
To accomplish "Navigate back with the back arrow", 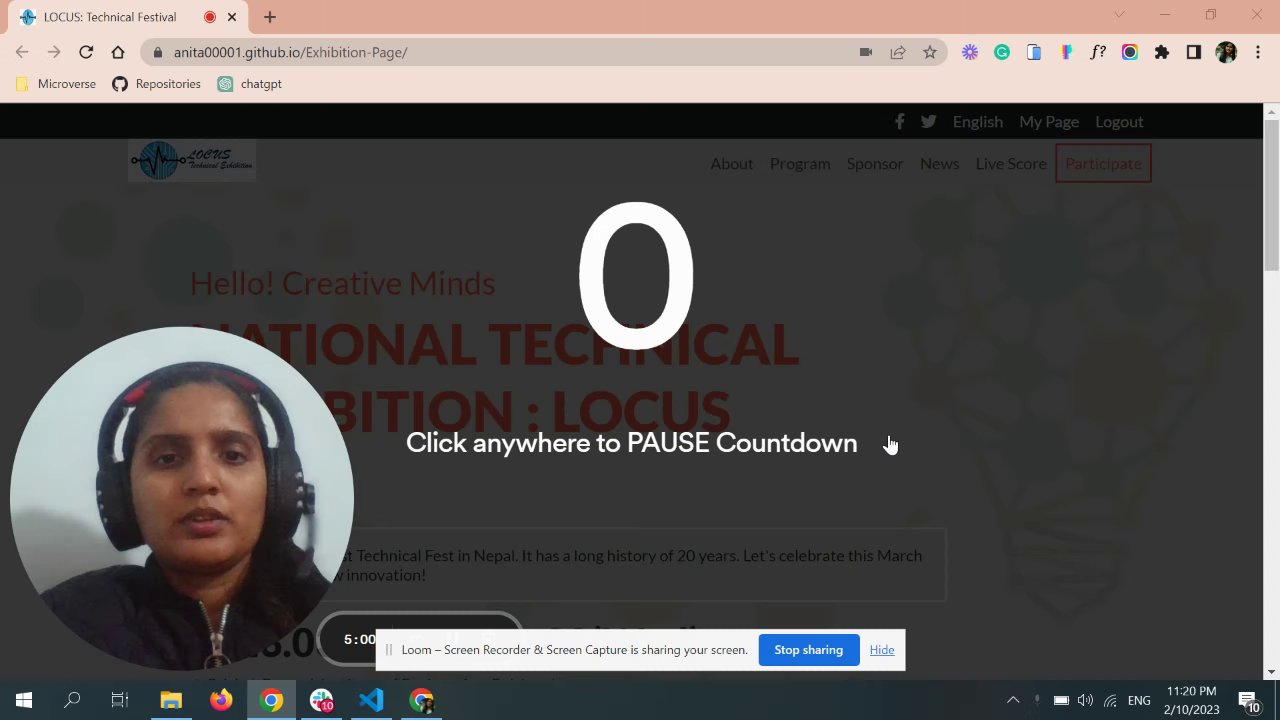I will coord(22,52).
